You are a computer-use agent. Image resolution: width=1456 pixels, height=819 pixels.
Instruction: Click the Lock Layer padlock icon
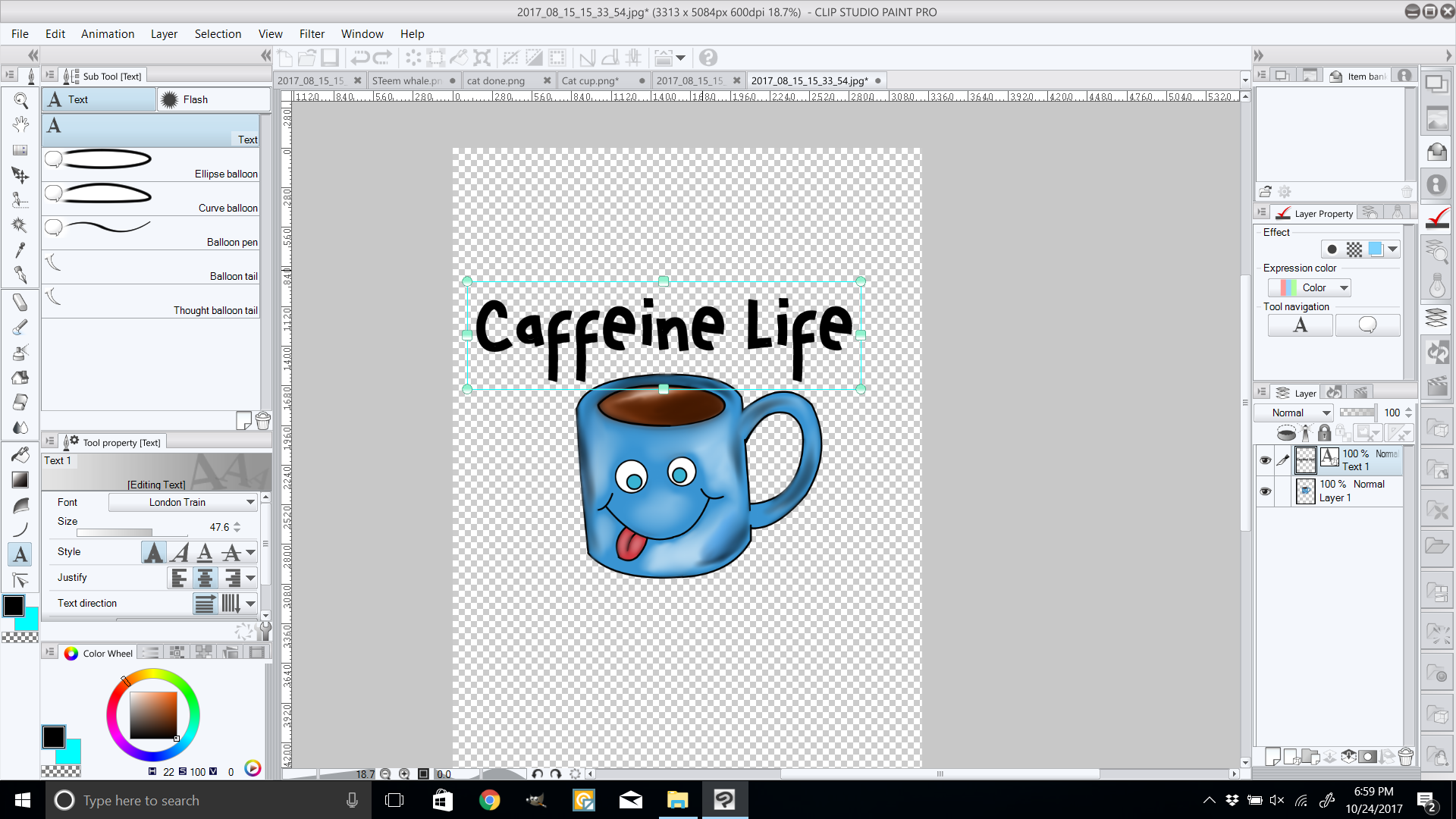point(1324,433)
